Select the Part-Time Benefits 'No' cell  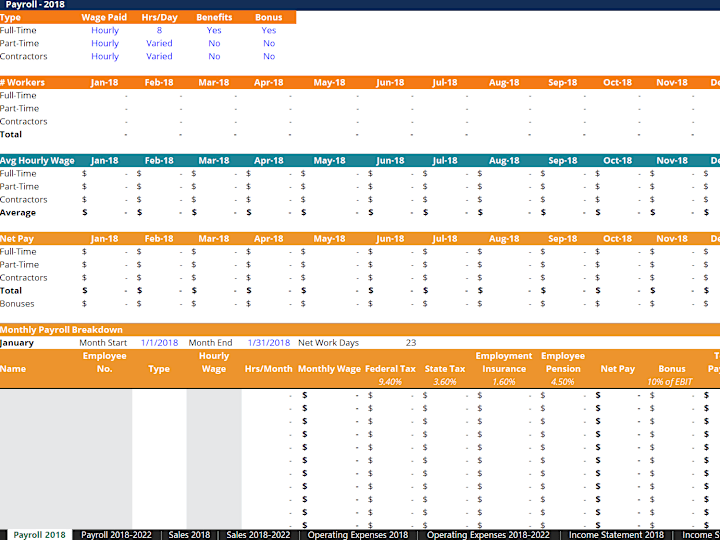(x=214, y=43)
